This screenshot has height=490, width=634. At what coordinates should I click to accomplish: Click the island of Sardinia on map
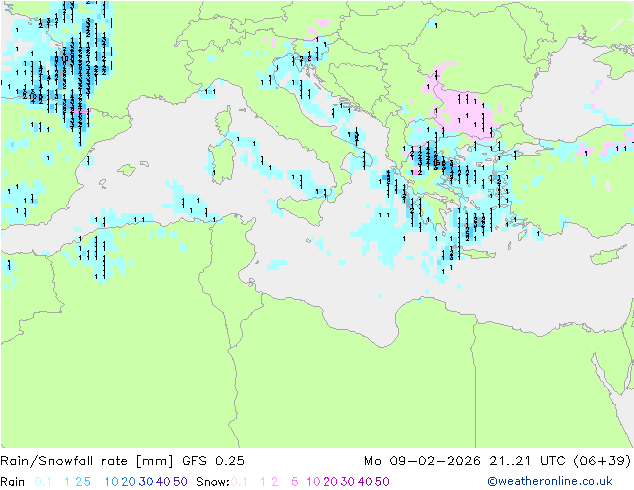(x=222, y=161)
